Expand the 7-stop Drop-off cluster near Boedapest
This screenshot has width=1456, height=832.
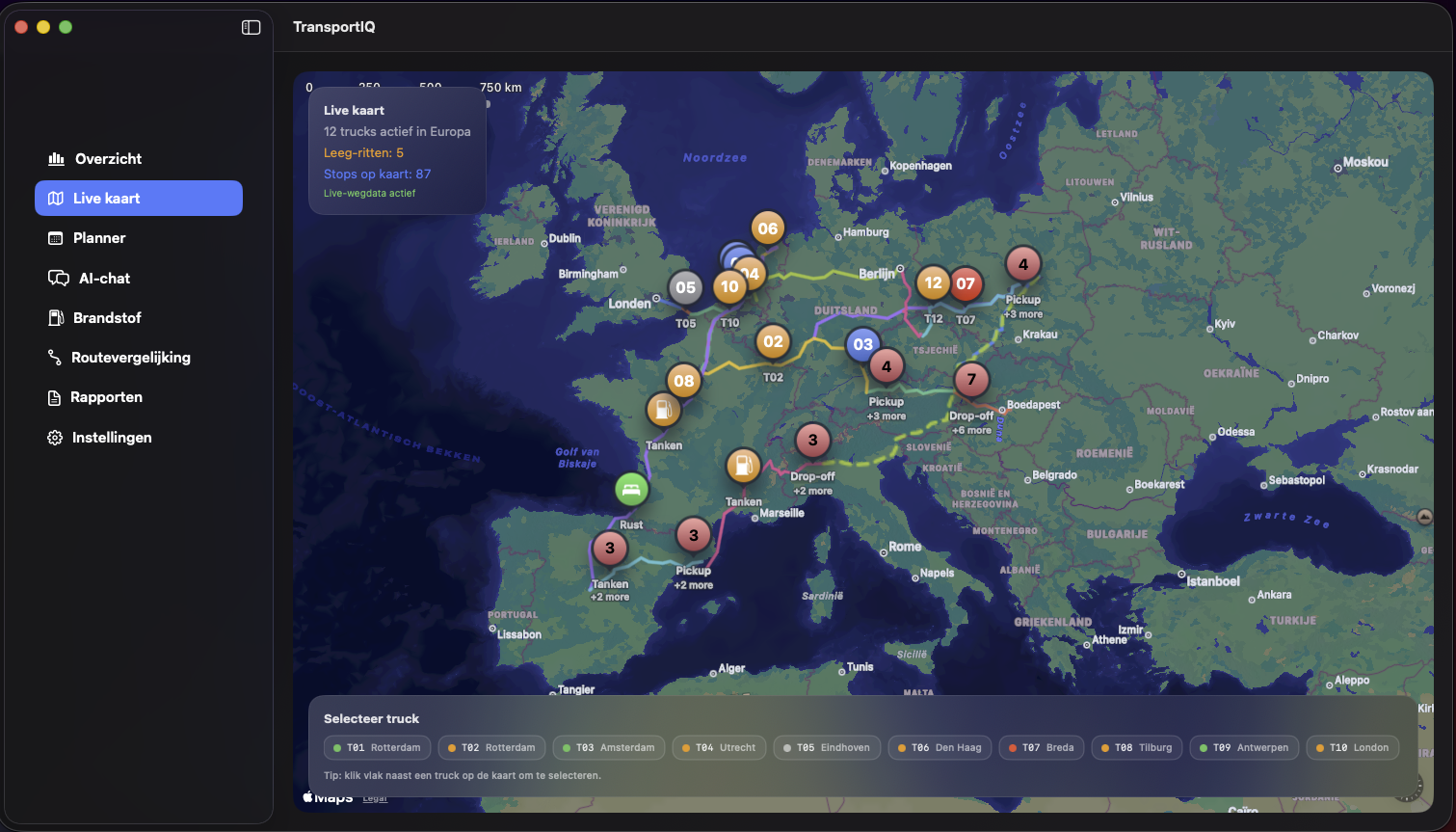pos(971,379)
